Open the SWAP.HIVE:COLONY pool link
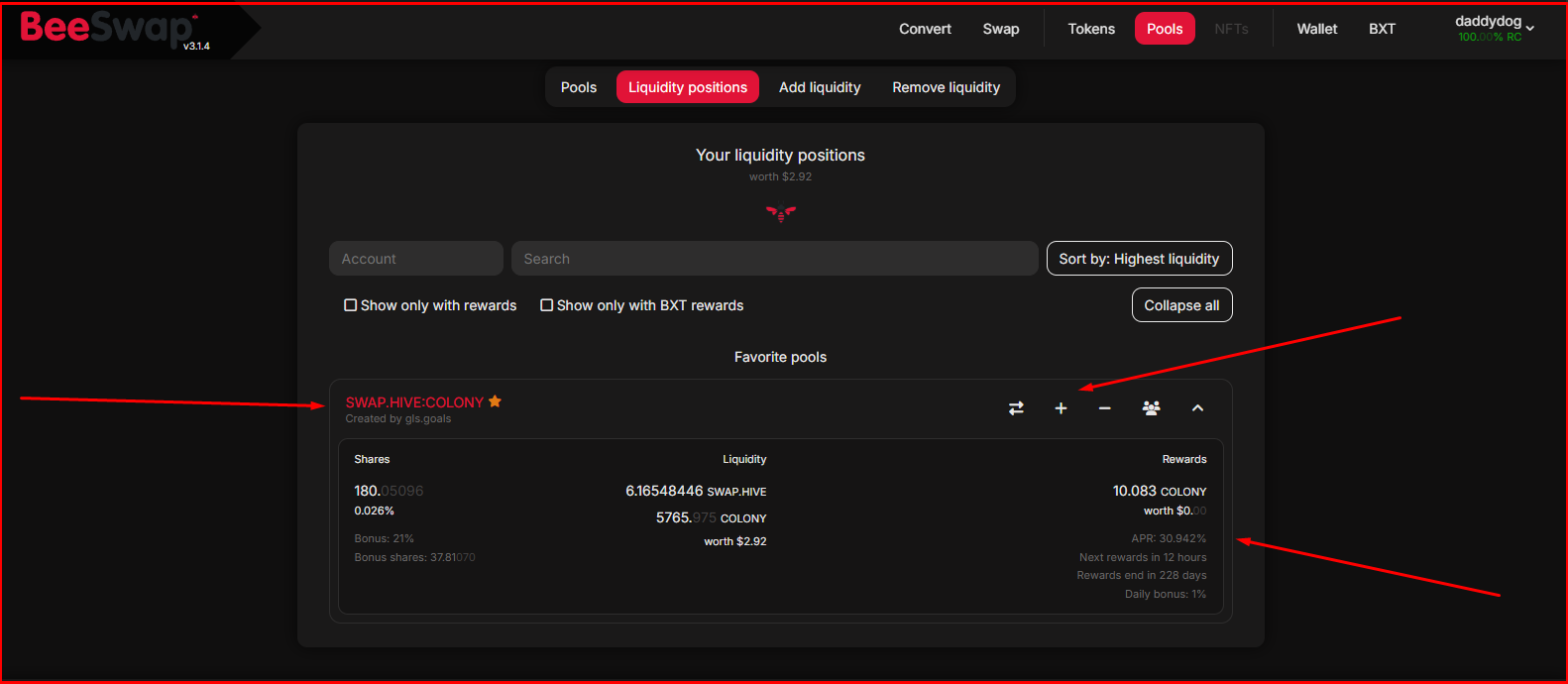This screenshot has width=1568, height=684. tap(414, 402)
